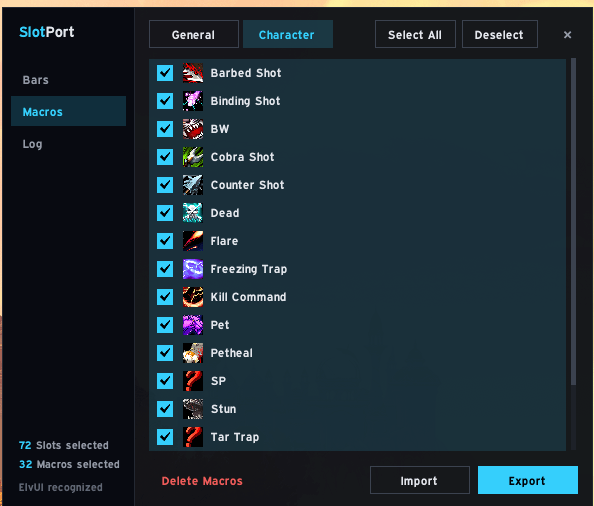Open the Character tab
The image size is (594, 506).
click(288, 34)
